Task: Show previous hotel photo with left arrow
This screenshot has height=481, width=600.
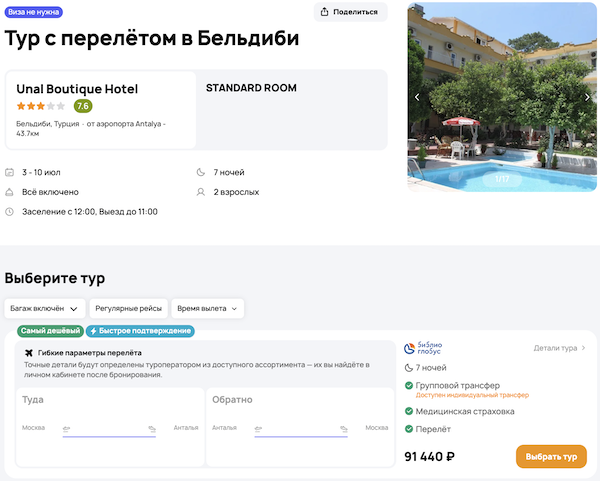Action: click(417, 97)
